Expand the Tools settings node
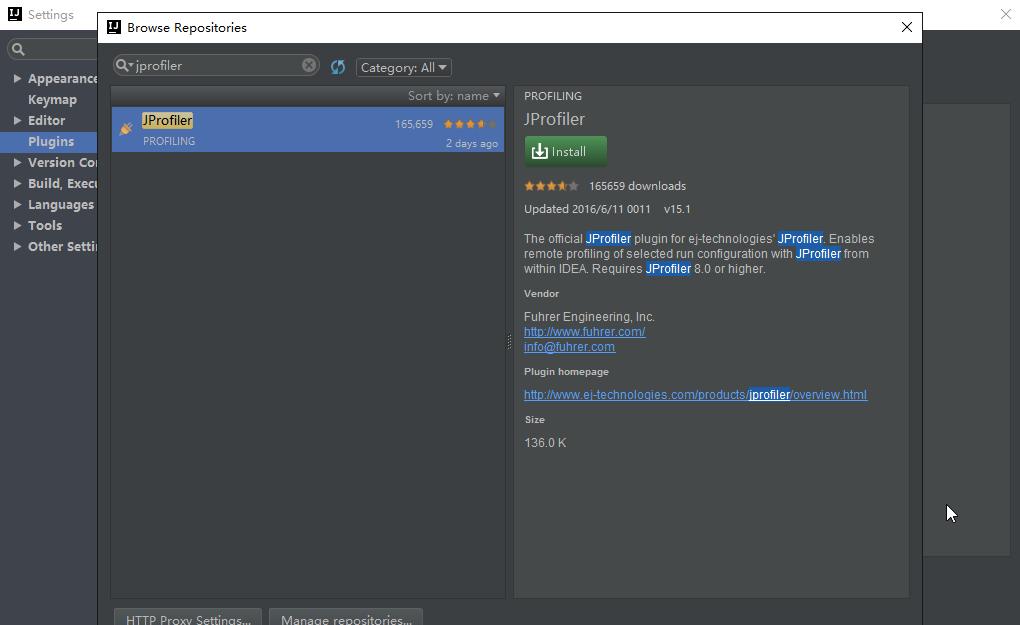 coord(18,225)
